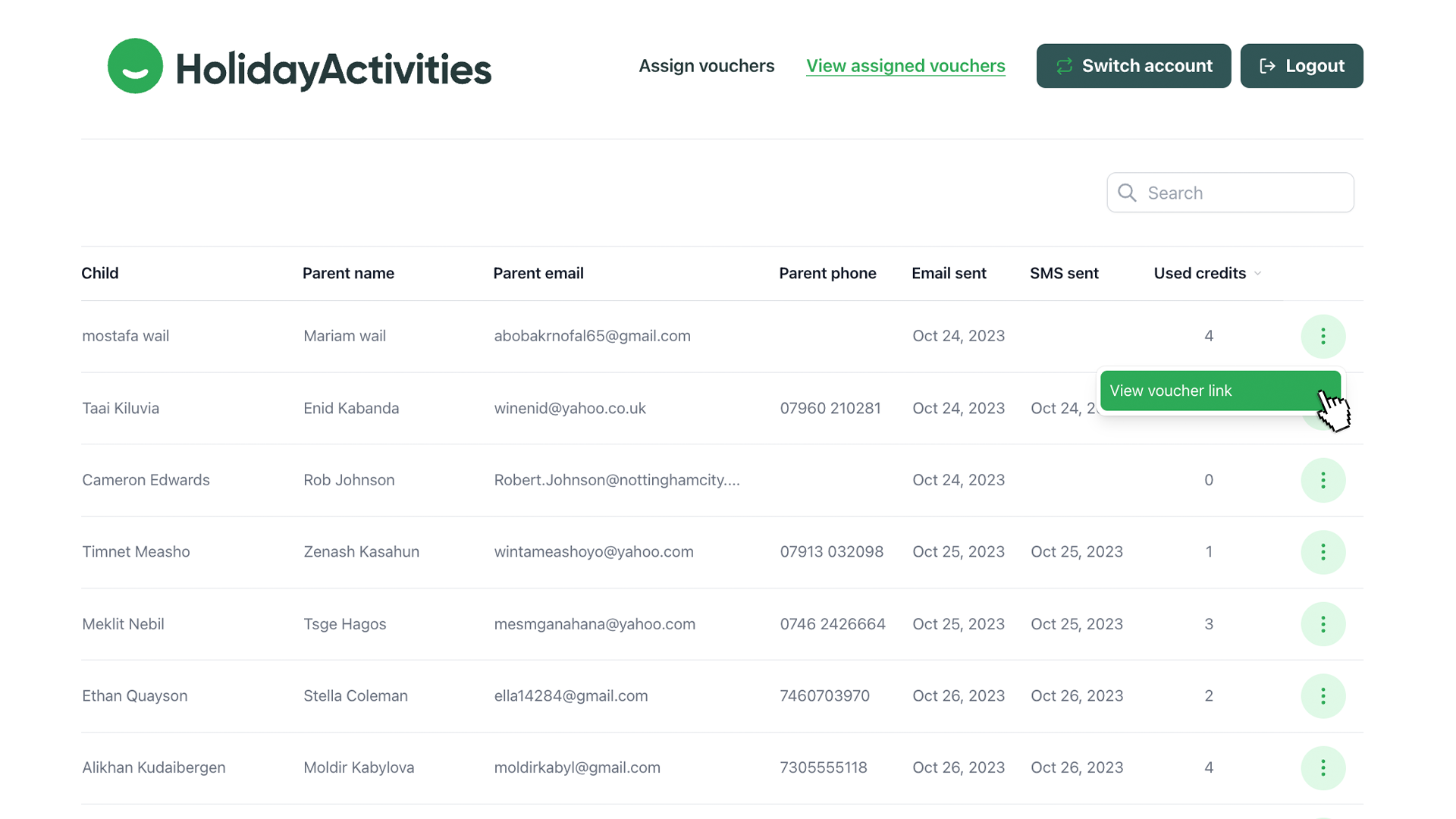Open three-dot menu for Meklit Nebil row

1323,624
